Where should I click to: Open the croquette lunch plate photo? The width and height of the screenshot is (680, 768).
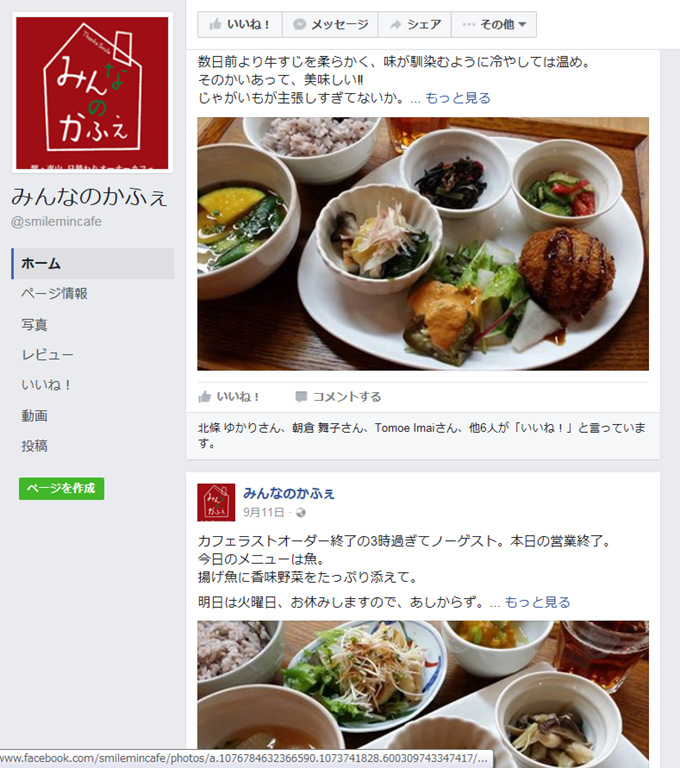(423, 243)
